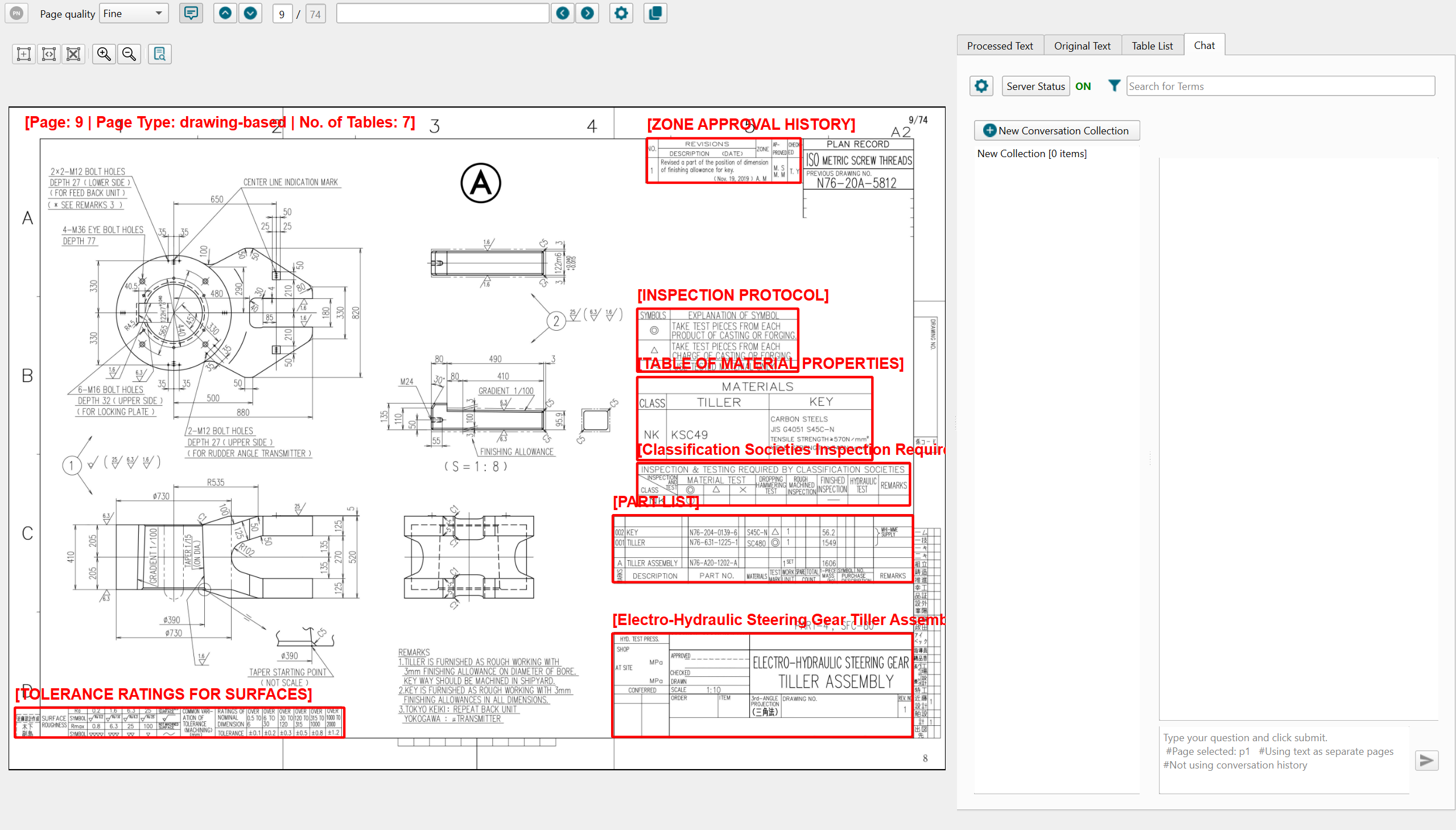This screenshot has height=830, width=1456.
Task: Click the PN round toggle button
Action: [17, 13]
